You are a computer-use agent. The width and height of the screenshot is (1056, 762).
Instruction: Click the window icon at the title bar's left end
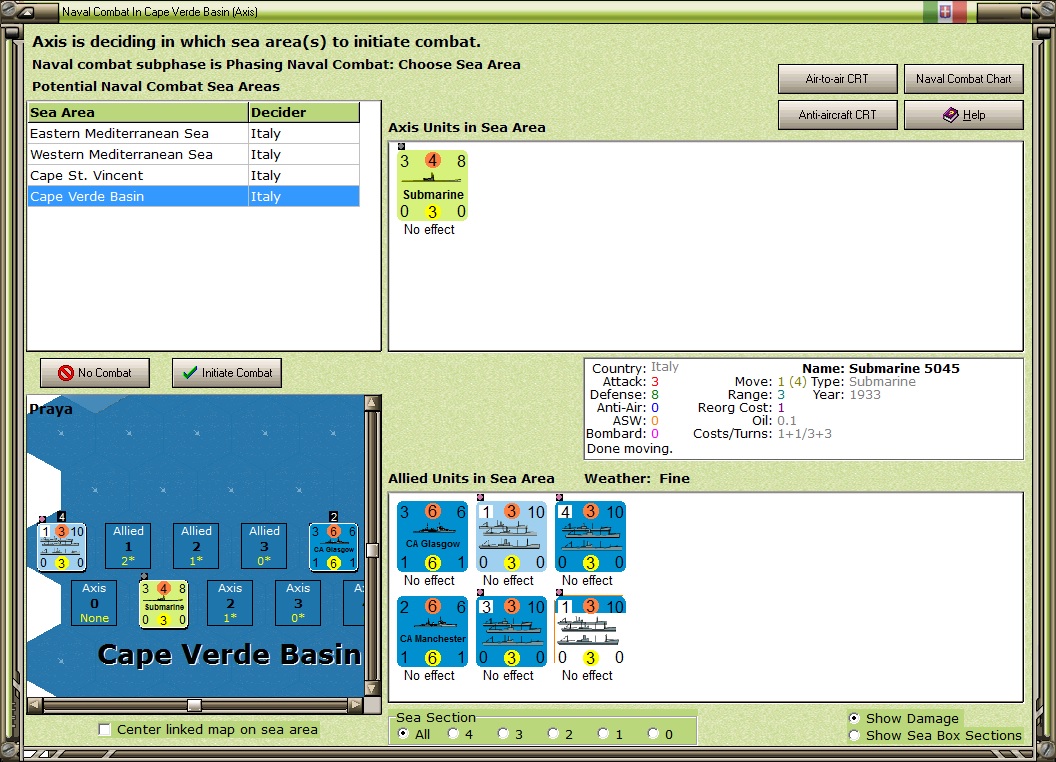click(x=26, y=11)
